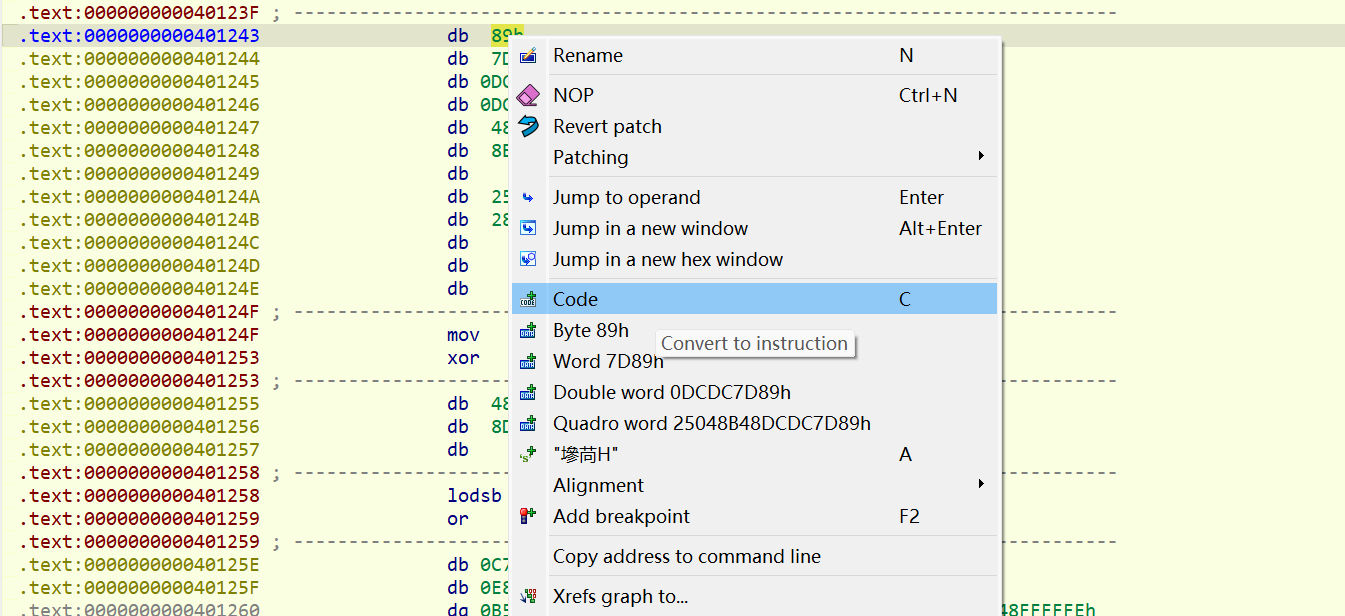Click the NOP eraser icon
The height and width of the screenshot is (616, 1345).
point(528,96)
